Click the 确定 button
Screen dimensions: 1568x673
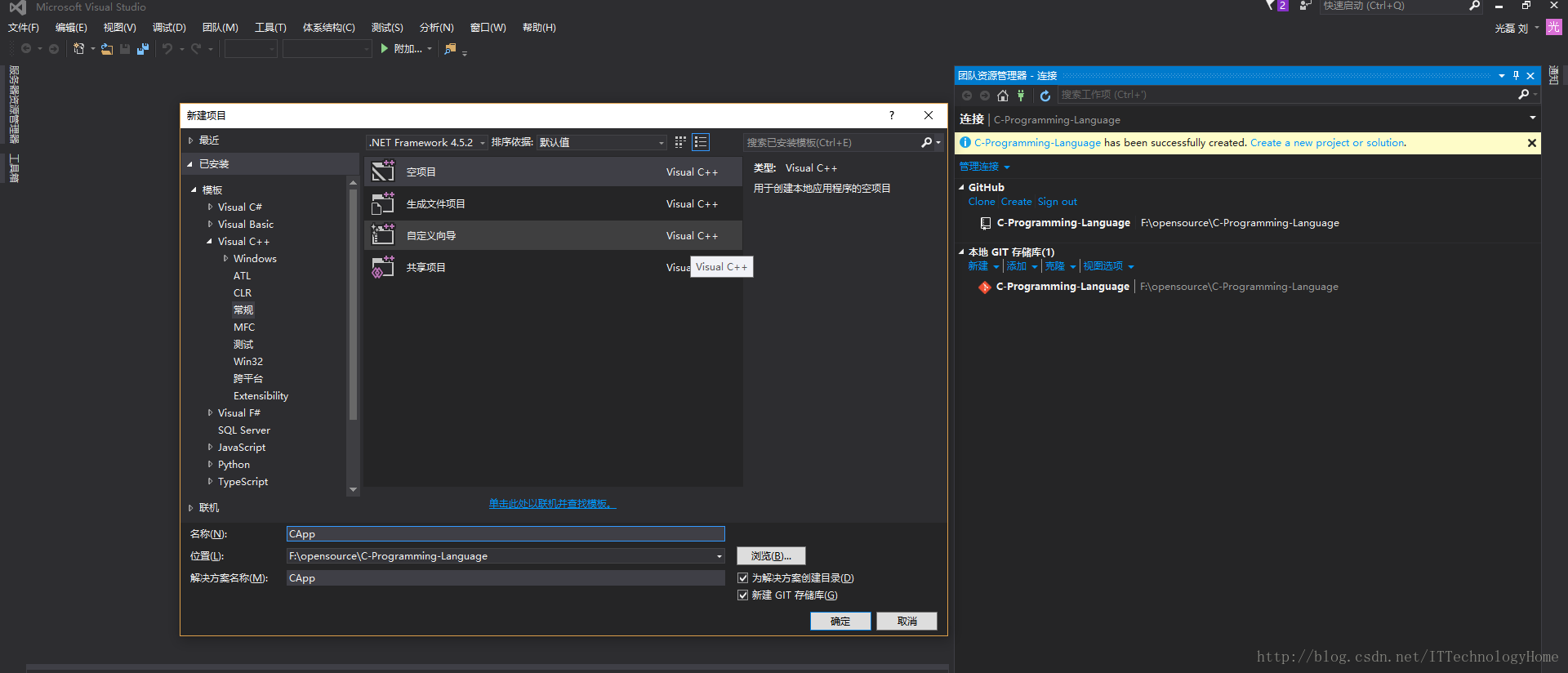[840, 622]
